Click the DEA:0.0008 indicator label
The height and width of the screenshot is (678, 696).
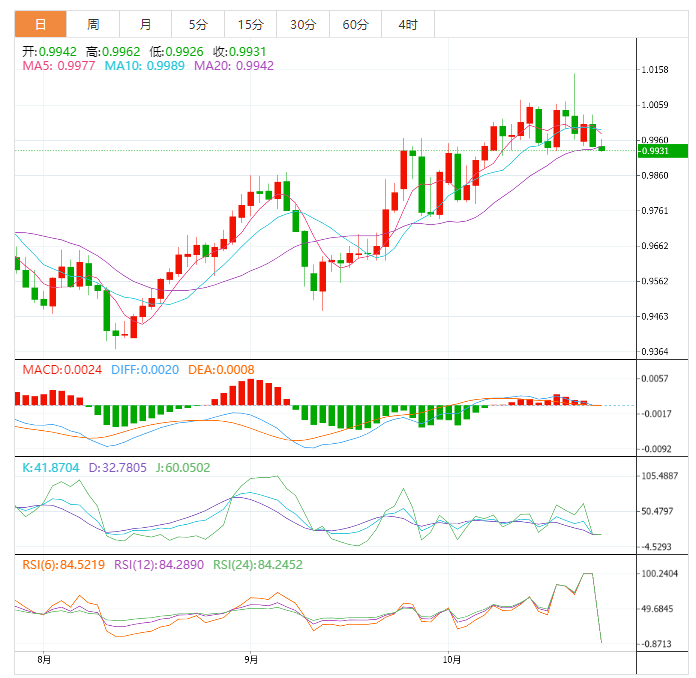221,370
